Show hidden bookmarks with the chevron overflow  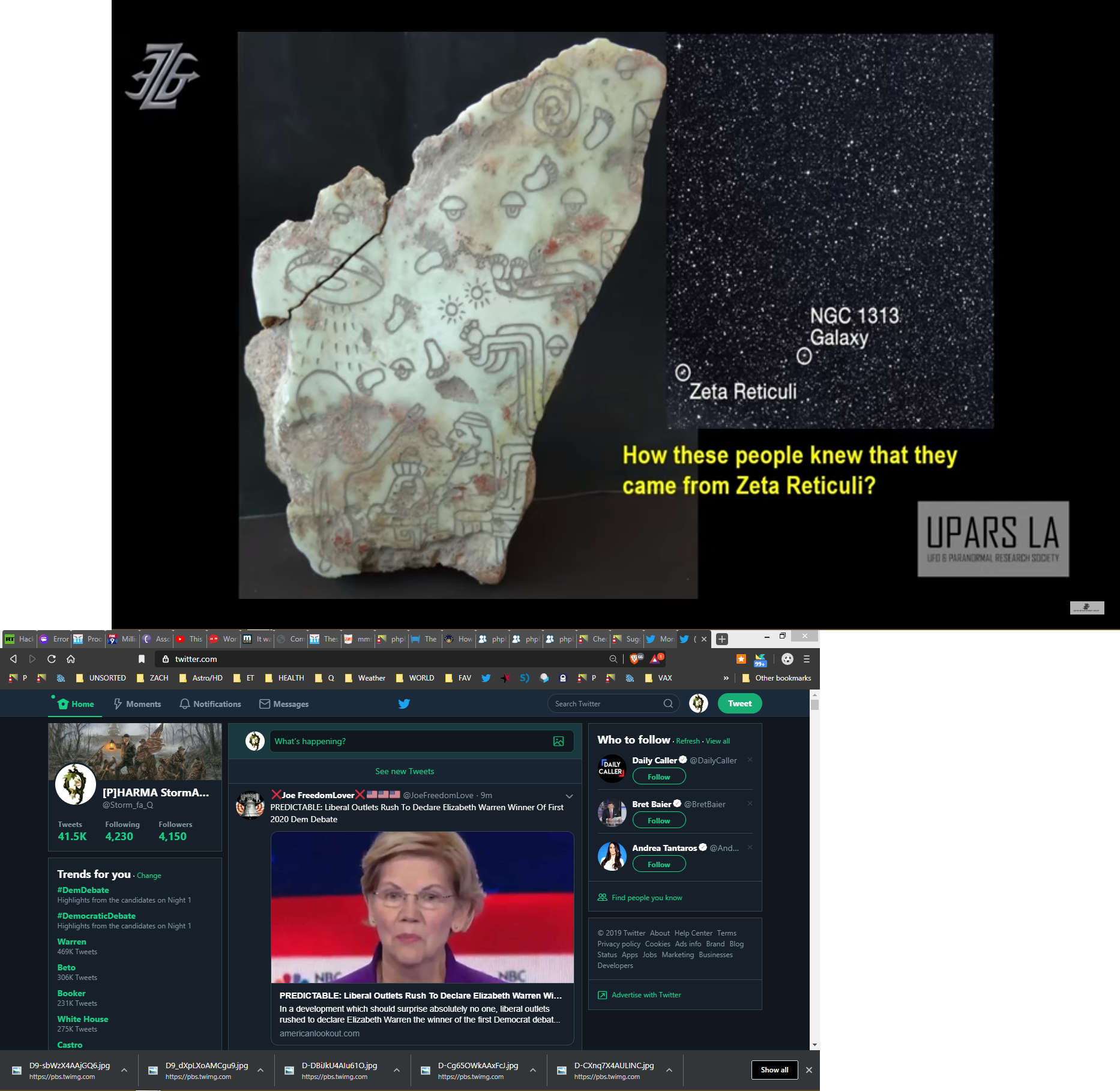tap(726, 678)
